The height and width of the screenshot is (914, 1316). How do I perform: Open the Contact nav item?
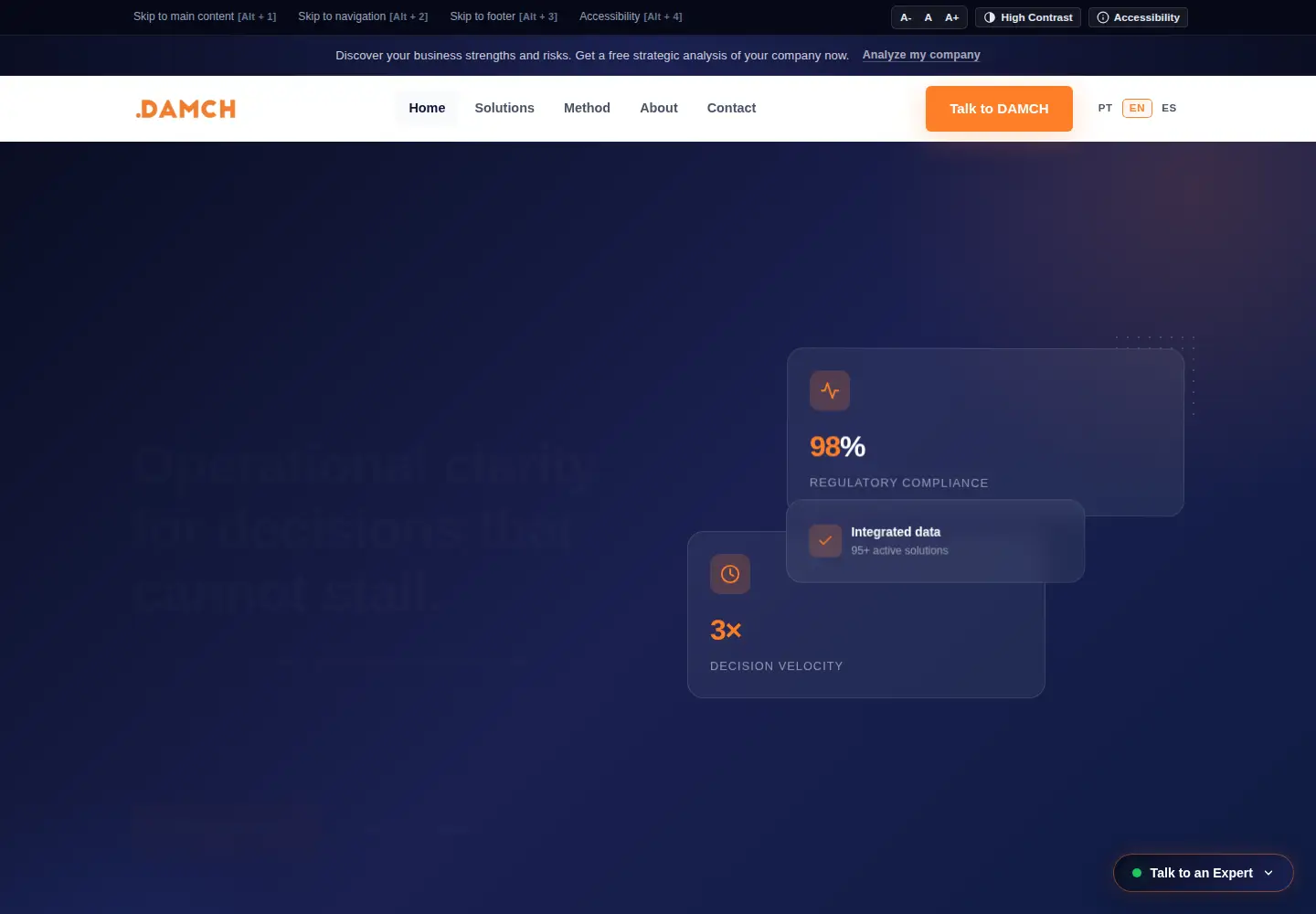click(731, 108)
